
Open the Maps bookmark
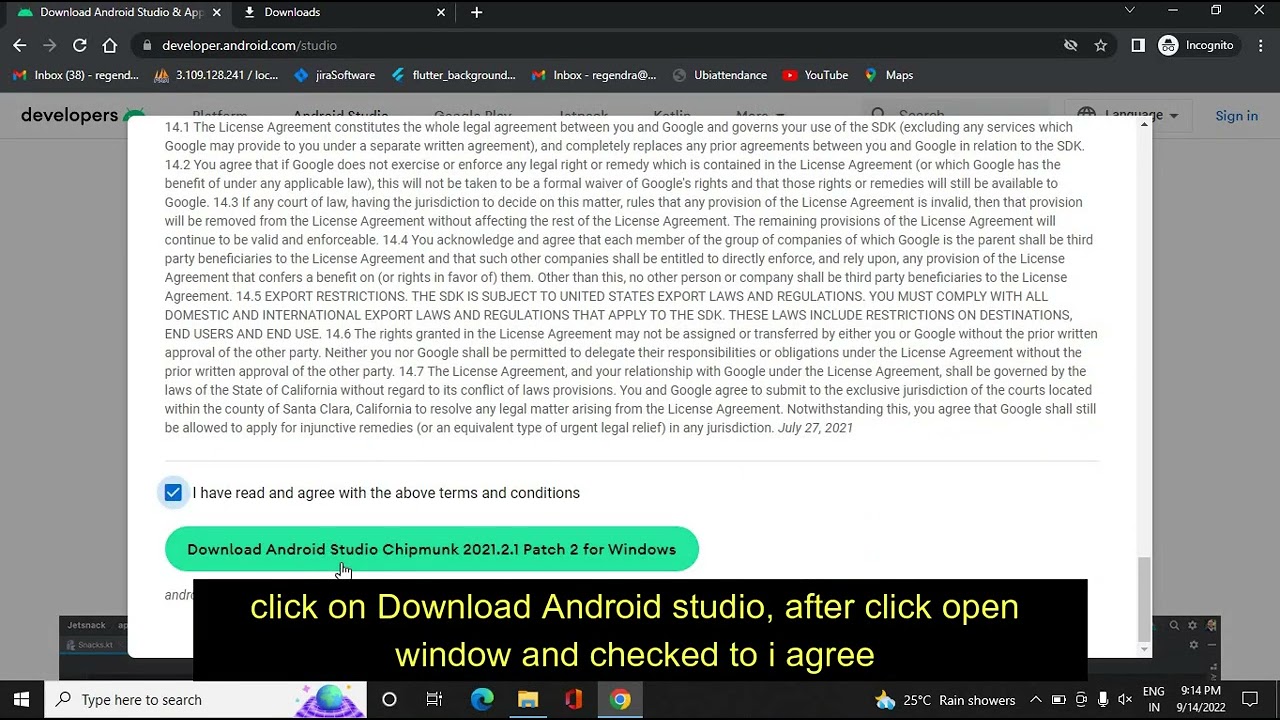[889, 75]
